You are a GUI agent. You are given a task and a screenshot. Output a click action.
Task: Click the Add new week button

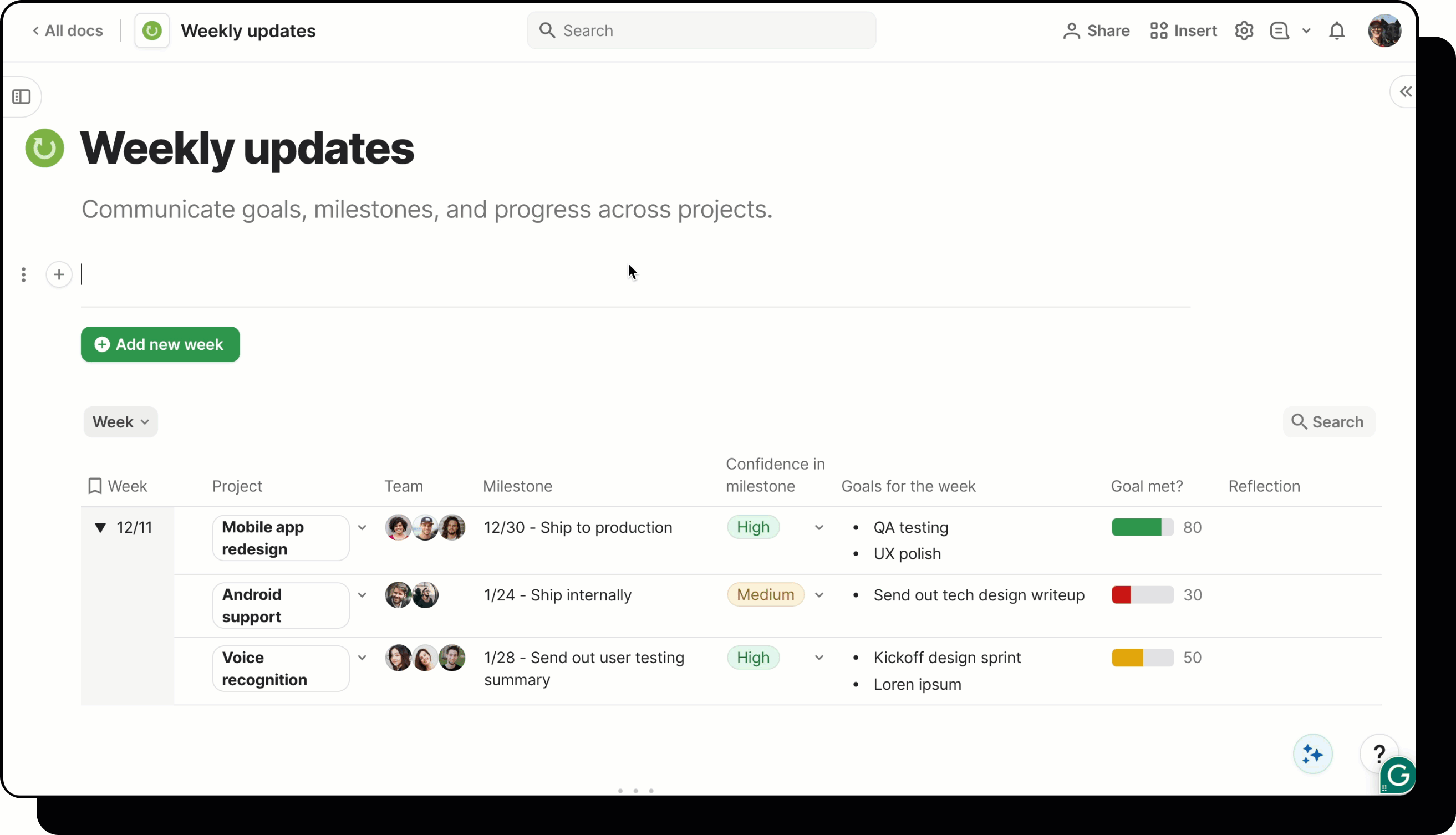click(160, 344)
